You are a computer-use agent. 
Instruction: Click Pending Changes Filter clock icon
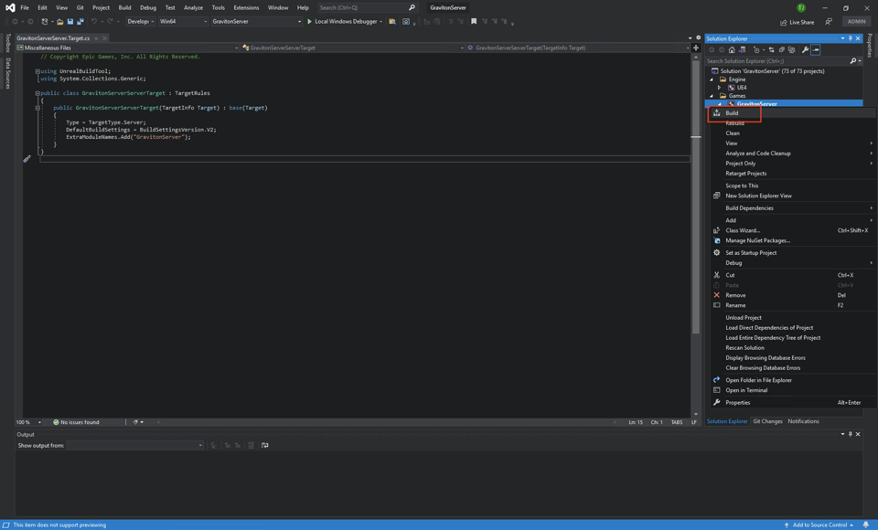pyautogui.click(x=756, y=50)
